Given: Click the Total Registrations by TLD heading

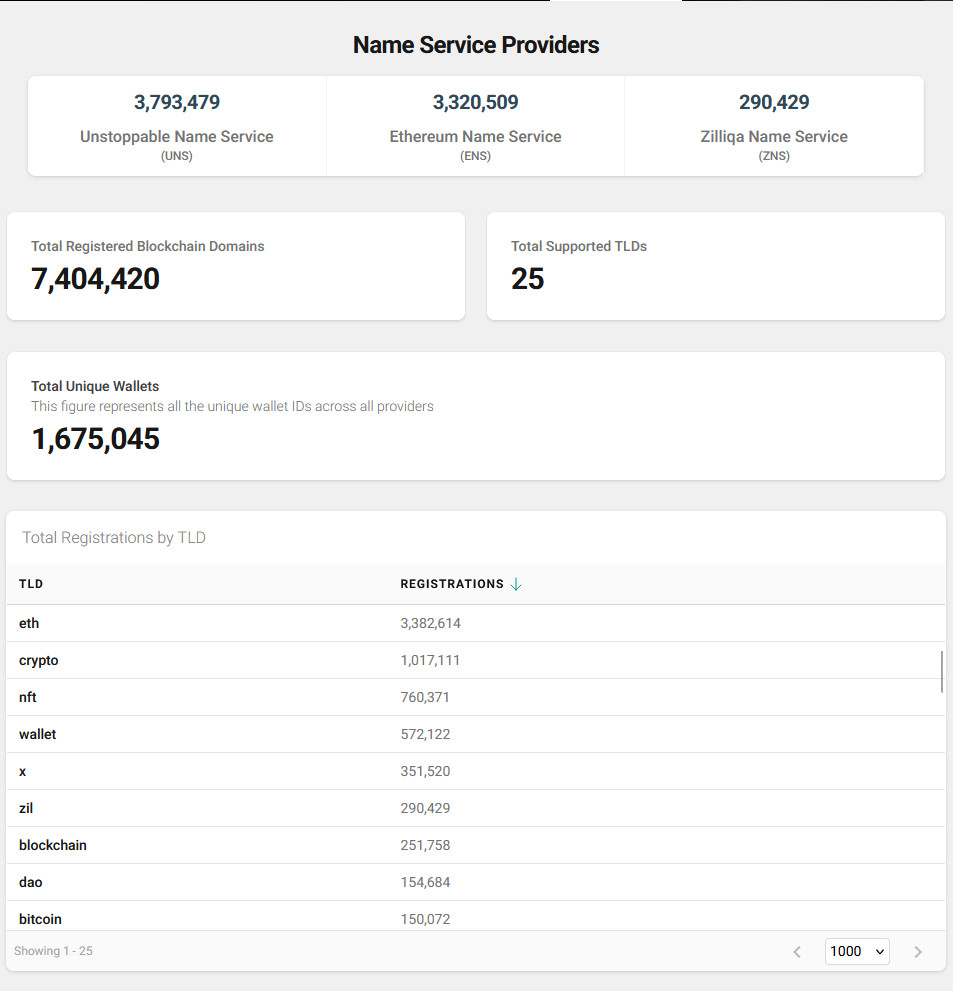Looking at the screenshot, I should (x=114, y=538).
